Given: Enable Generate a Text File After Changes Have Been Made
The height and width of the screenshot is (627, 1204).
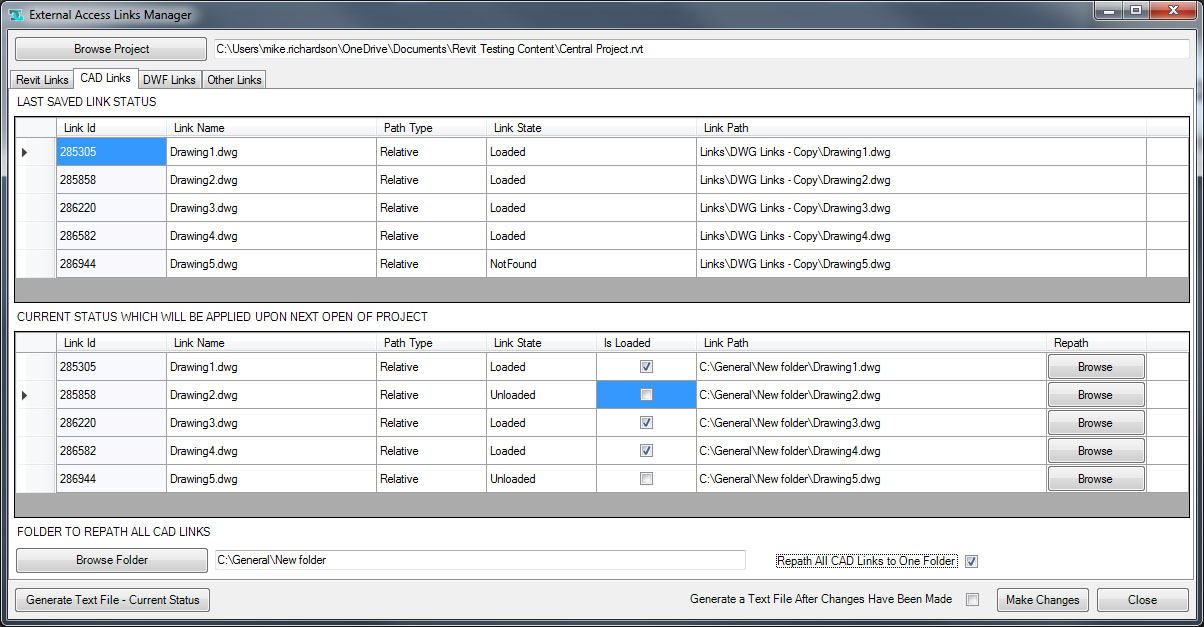Looking at the screenshot, I should click(x=970, y=599).
